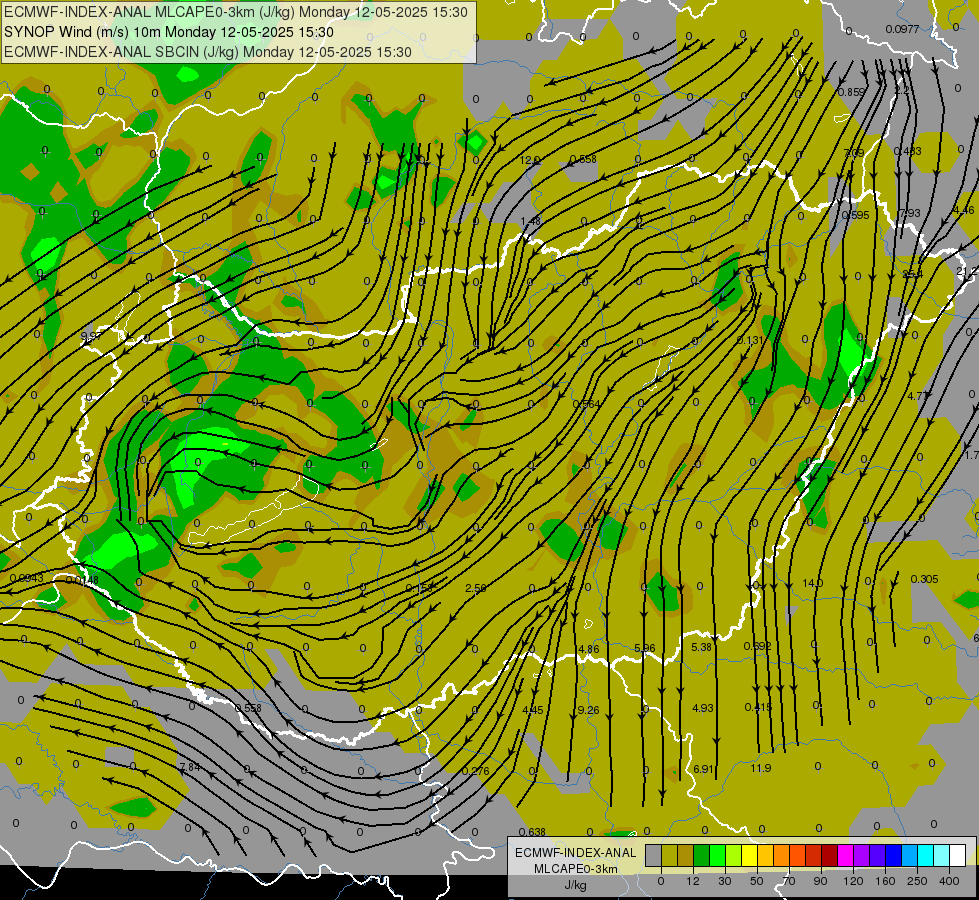Screen dimensions: 979x900
Task: Click the SBCIN header line
Action: [208, 52]
